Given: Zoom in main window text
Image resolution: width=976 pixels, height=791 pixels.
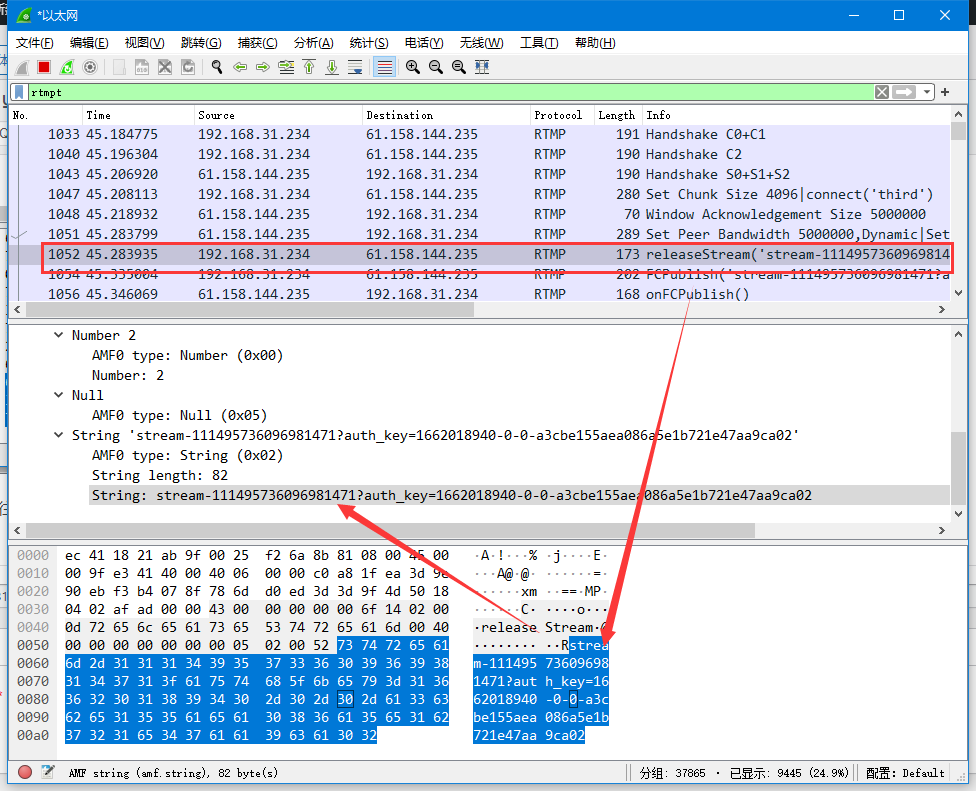Looking at the screenshot, I should point(412,67).
